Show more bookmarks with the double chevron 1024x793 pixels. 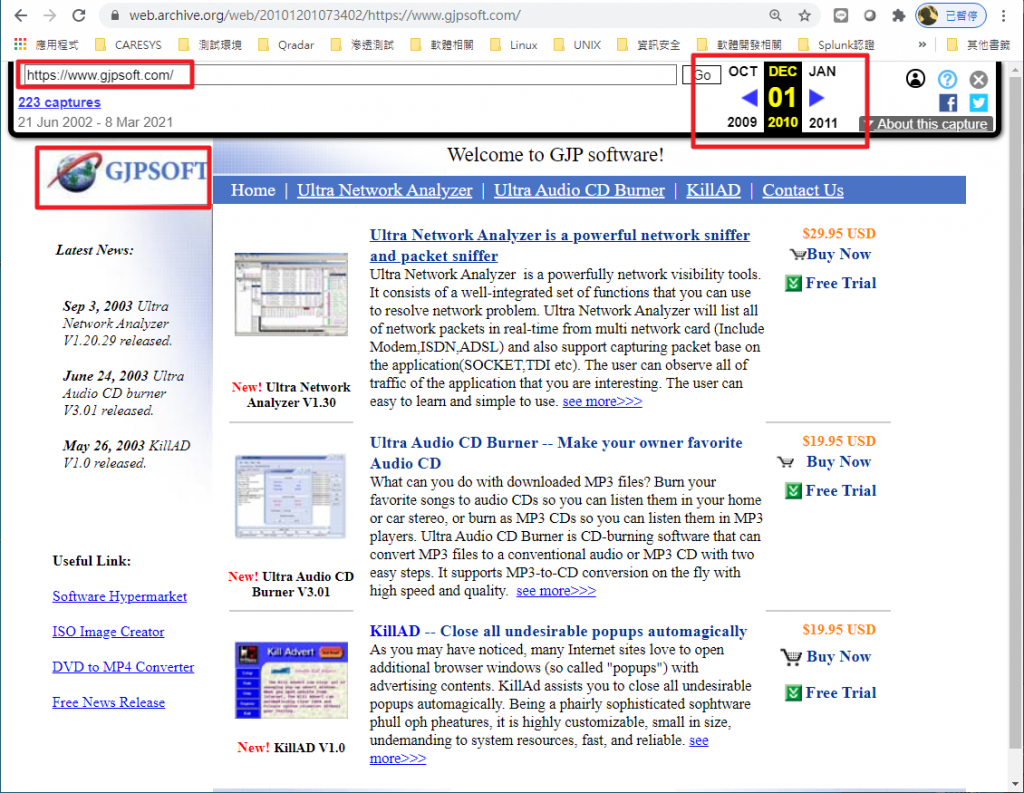point(922,44)
